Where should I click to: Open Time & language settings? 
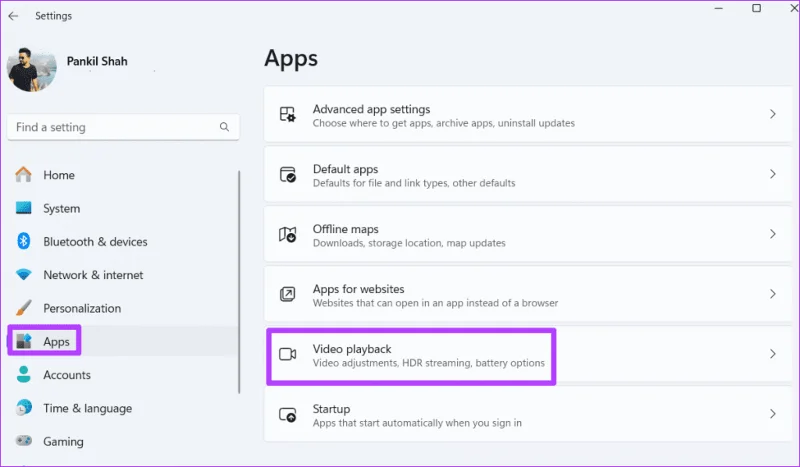88,408
